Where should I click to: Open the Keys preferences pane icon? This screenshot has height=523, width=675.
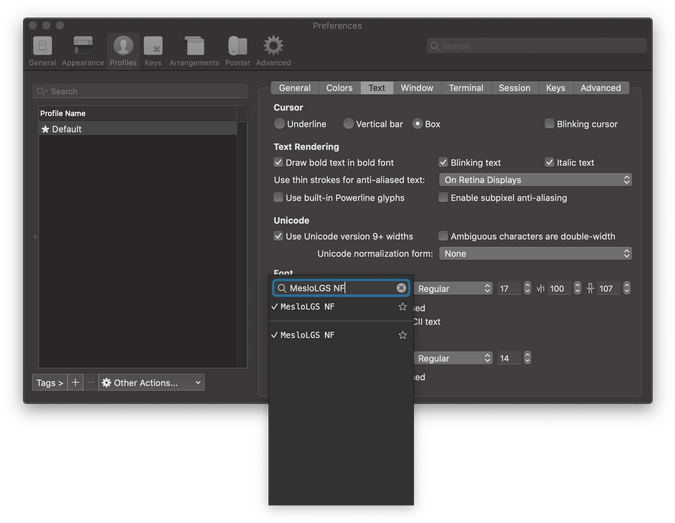click(153, 51)
